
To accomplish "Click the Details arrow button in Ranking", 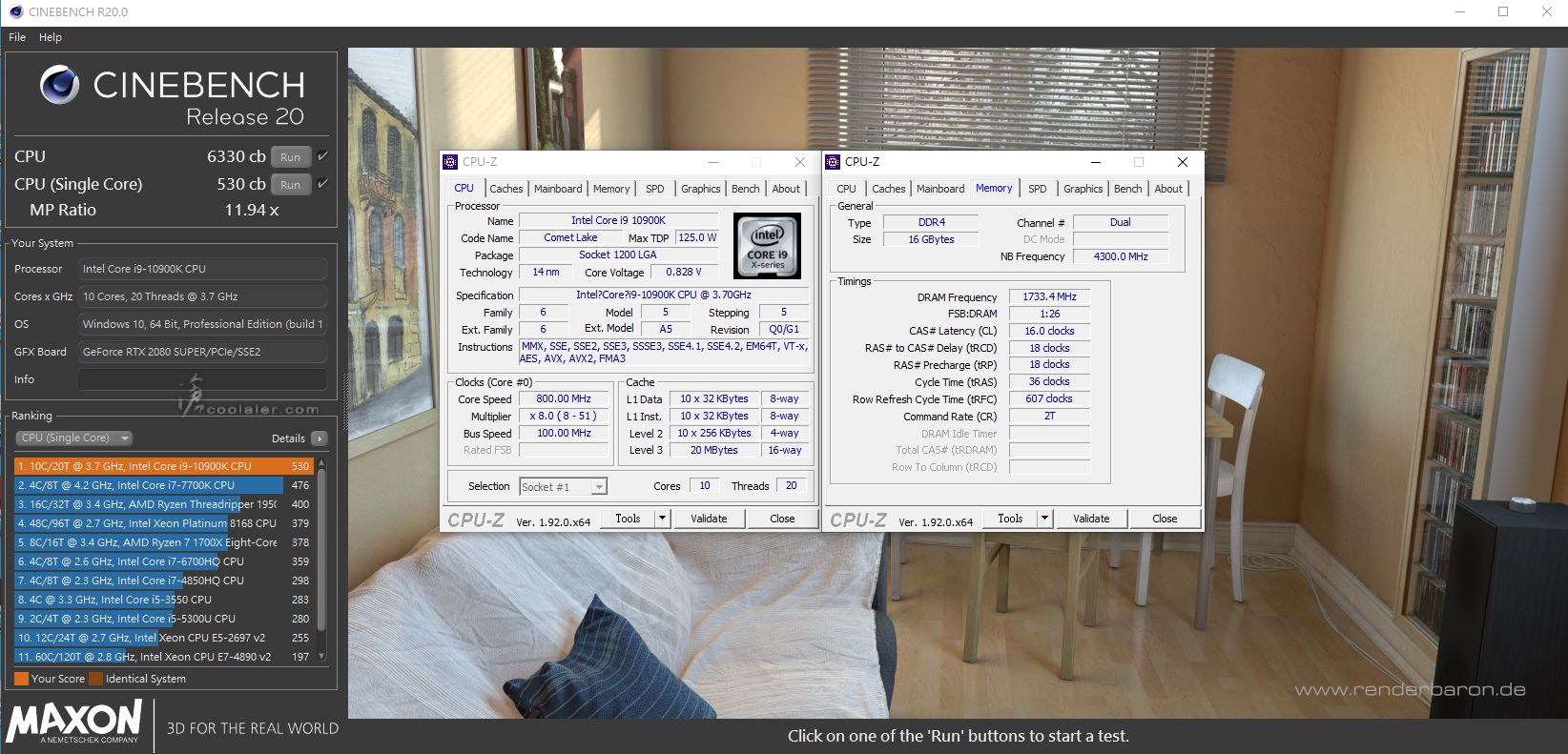I will pos(320,438).
